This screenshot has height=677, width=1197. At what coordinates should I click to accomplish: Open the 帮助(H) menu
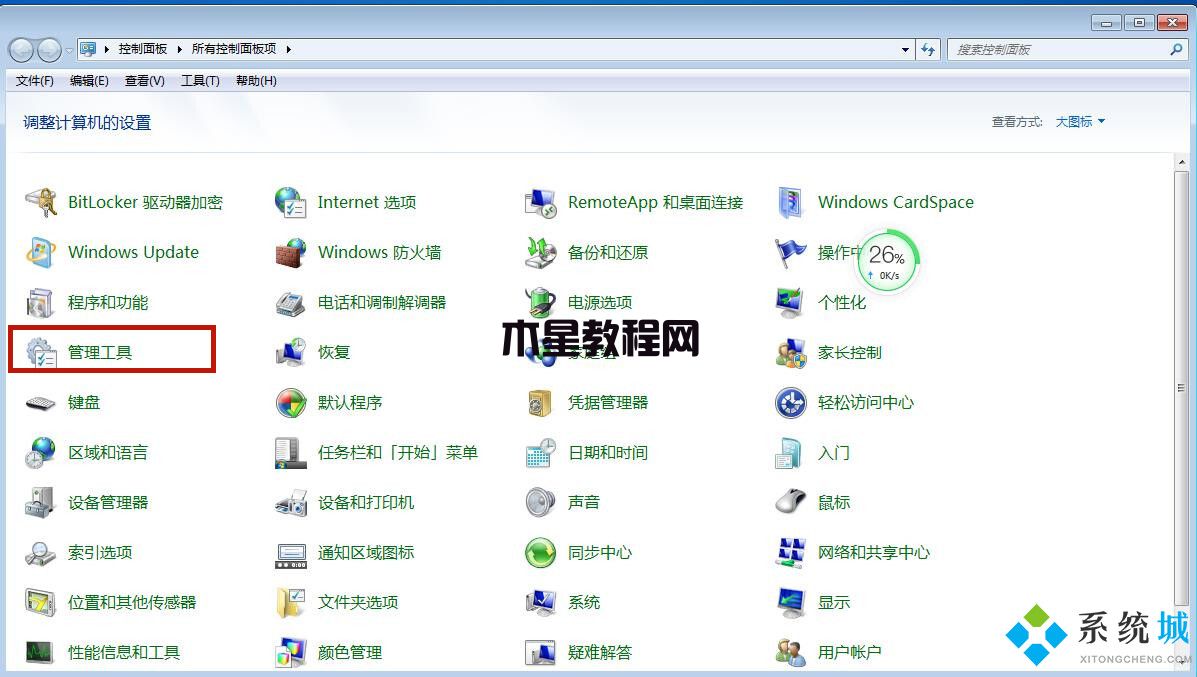[256, 81]
